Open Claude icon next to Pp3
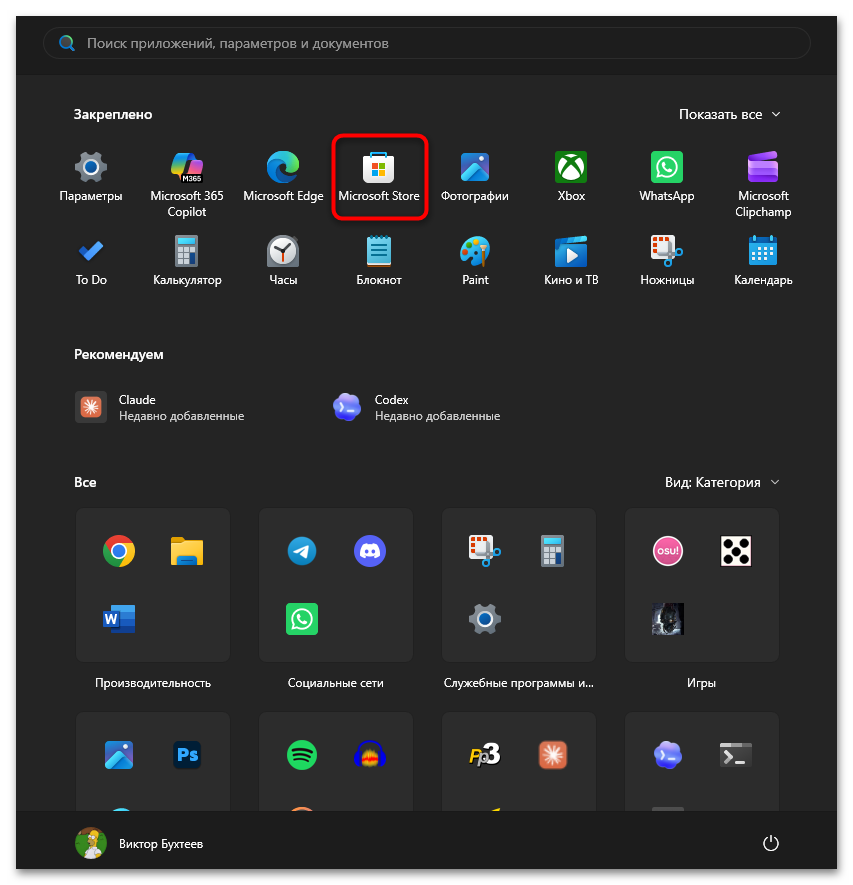Image resolution: width=853 pixels, height=885 pixels. [x=553, y=755]
